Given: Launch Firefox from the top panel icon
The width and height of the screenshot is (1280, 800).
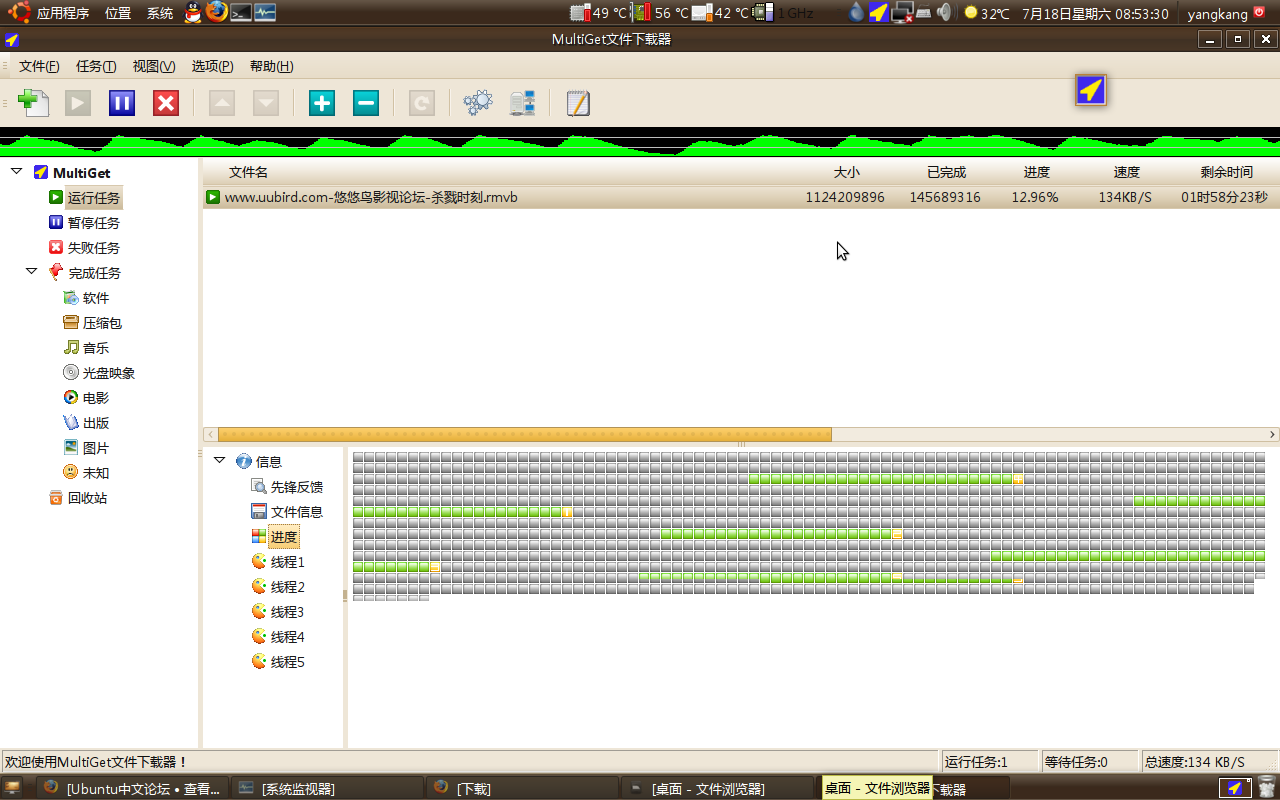Looking at the screenshot, I should [x=217, y=12].
